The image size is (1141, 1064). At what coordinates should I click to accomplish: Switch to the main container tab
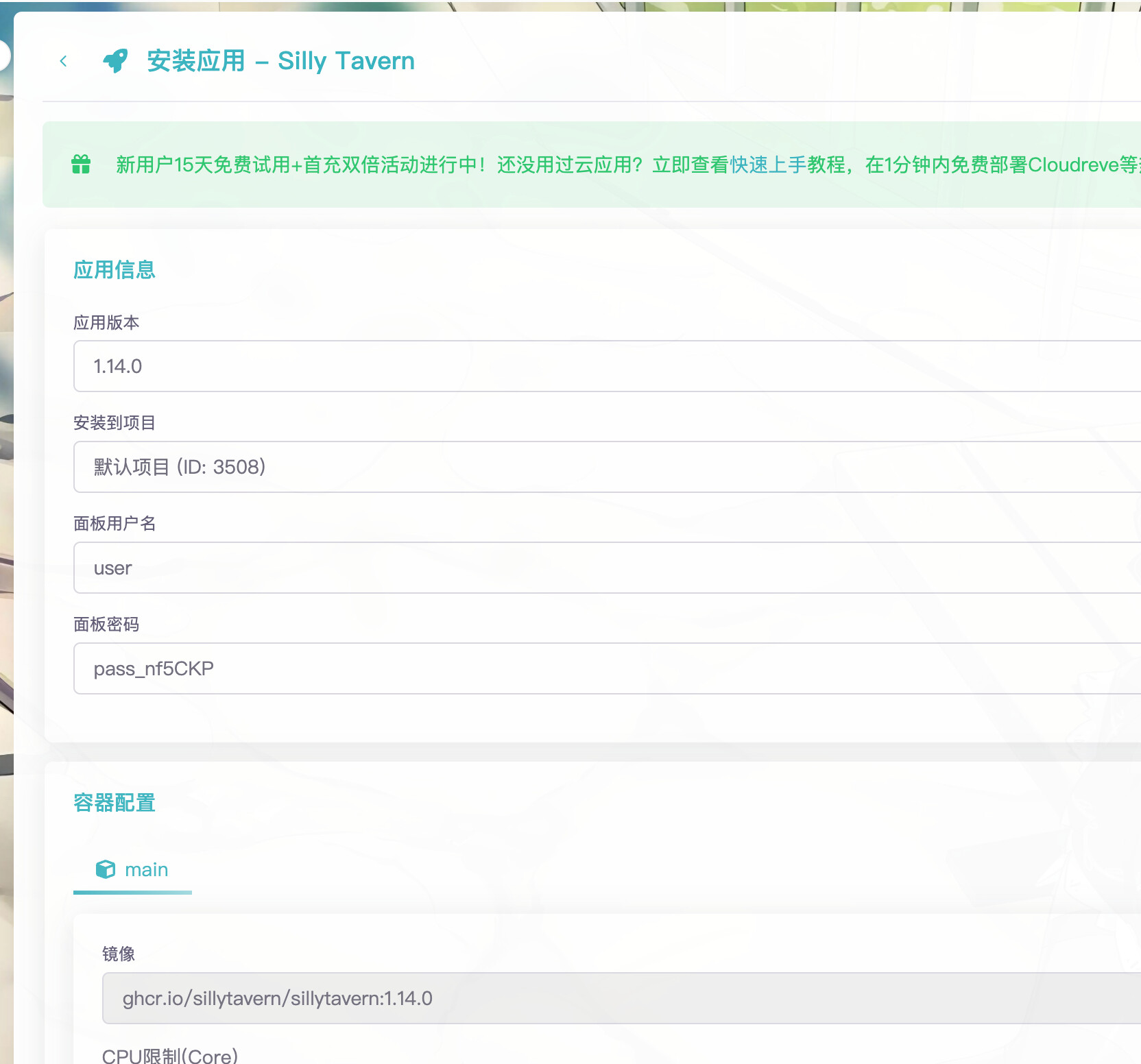(x=133, y=869)
